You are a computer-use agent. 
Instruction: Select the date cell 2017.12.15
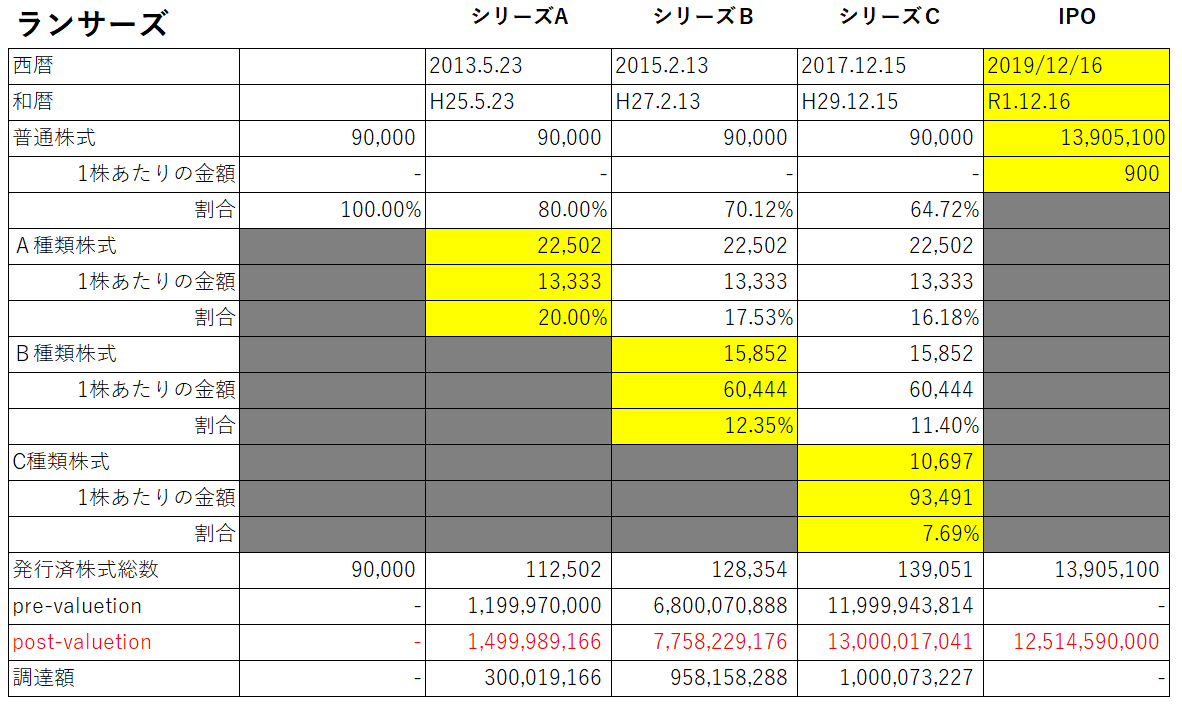pyautogui.click(x=890, y=66)
